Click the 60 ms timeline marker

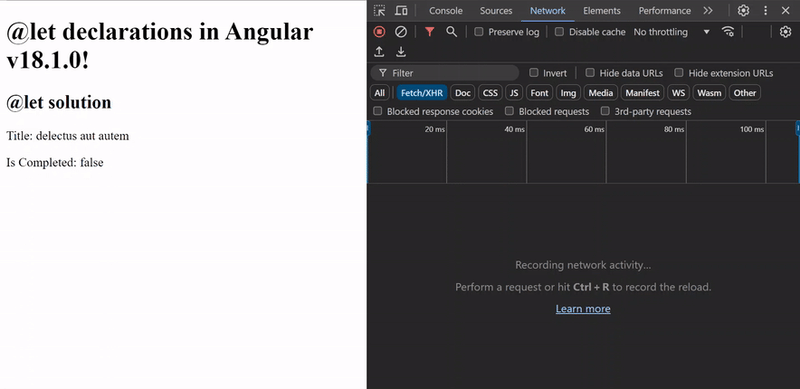(594, 130)
